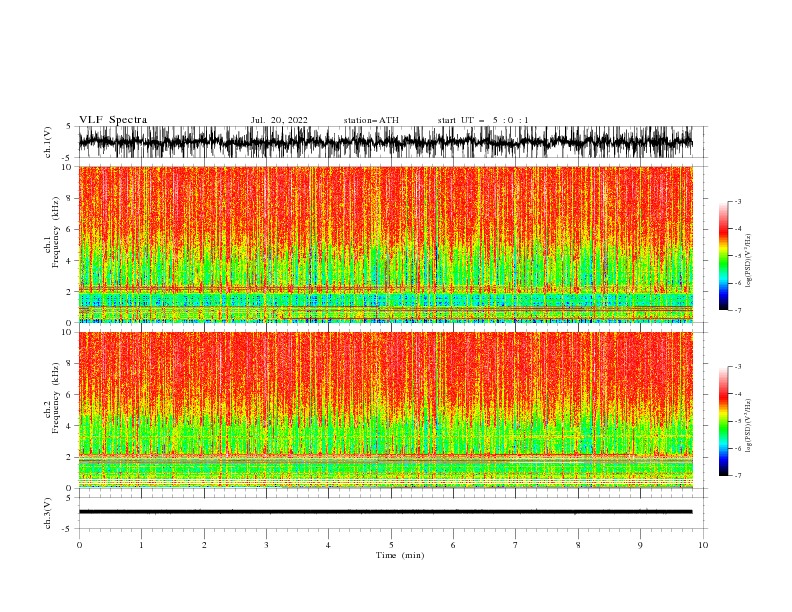Click the "ch.1 Frequency (kHz)" axis label

[52, 231]
